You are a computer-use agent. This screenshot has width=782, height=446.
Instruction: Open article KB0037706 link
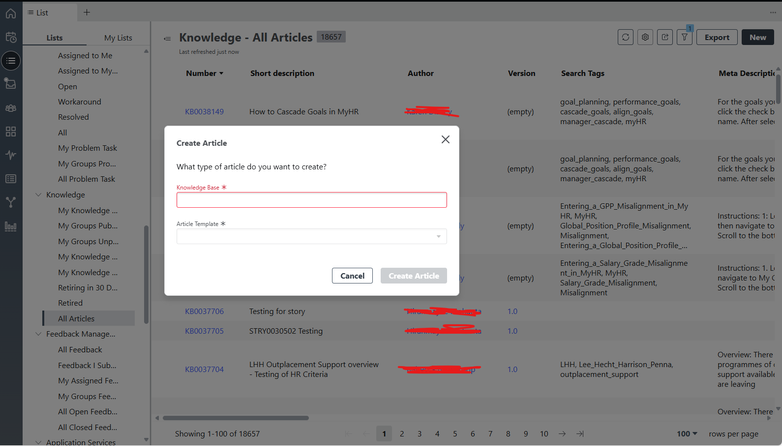[x=204, y=311]
